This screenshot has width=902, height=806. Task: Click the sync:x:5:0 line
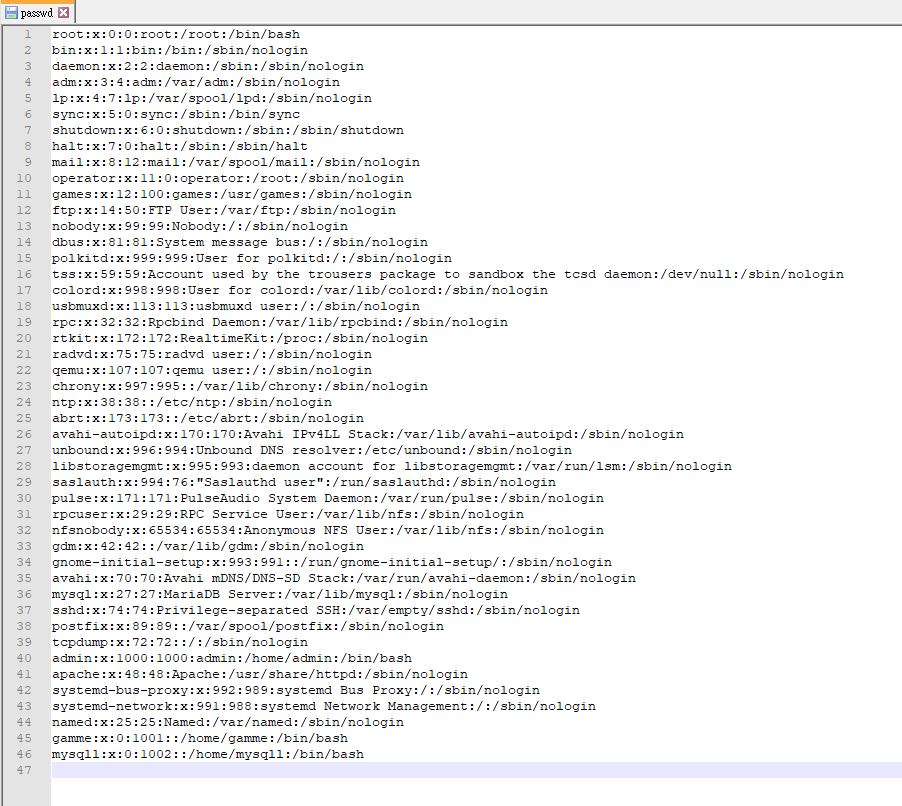click(x=175, y=114)
